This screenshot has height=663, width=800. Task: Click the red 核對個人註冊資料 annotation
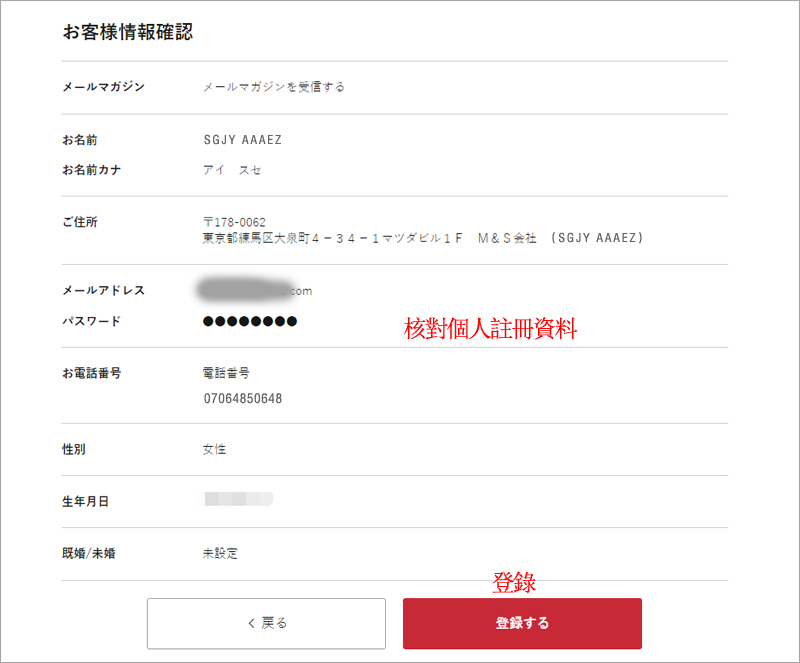490,328
